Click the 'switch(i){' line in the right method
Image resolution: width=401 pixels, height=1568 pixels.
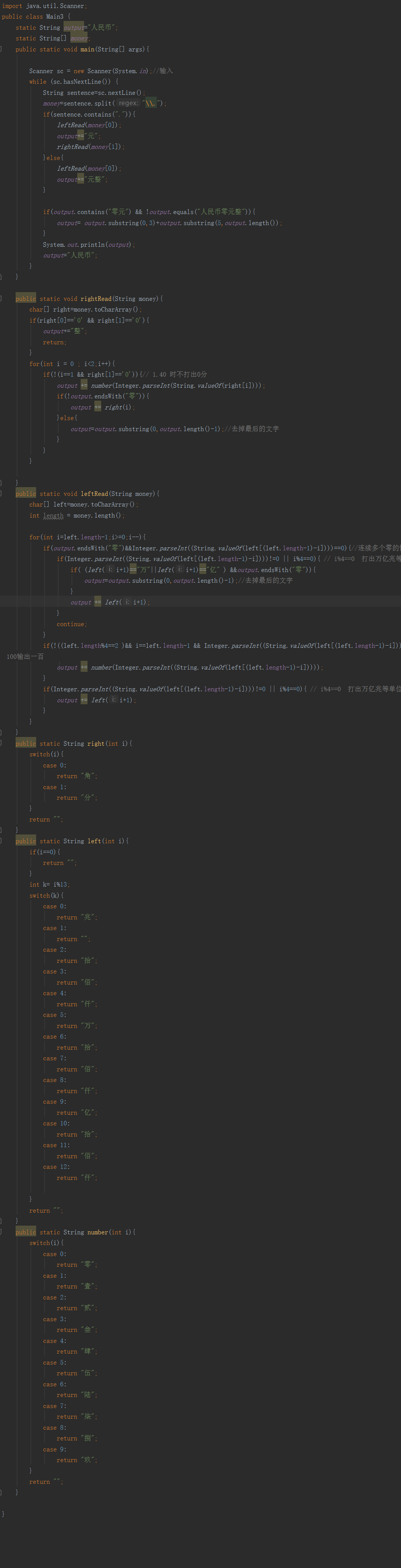[46, 755]
